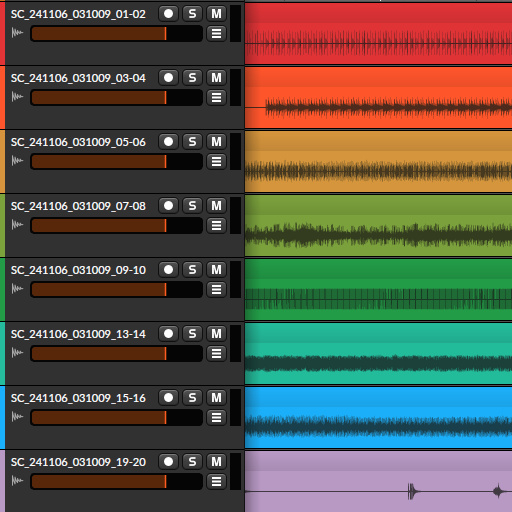
Task: Select track name SC_241106_031009_13-14
Action: (78, 334)
